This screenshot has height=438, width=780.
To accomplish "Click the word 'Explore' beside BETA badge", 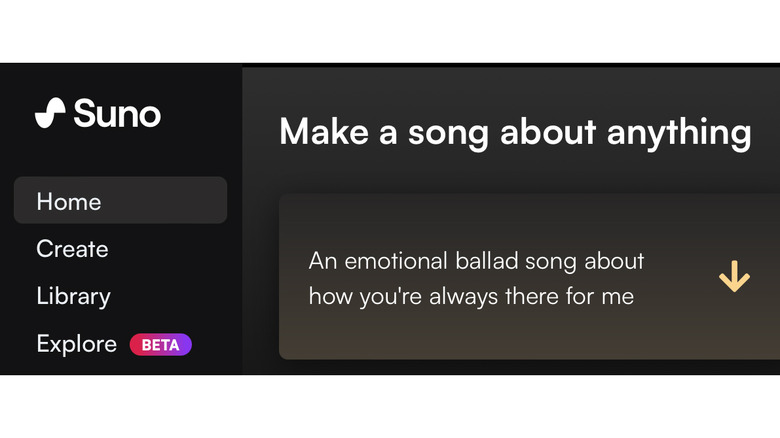I will pyautogui.click(x=76, y=344).
